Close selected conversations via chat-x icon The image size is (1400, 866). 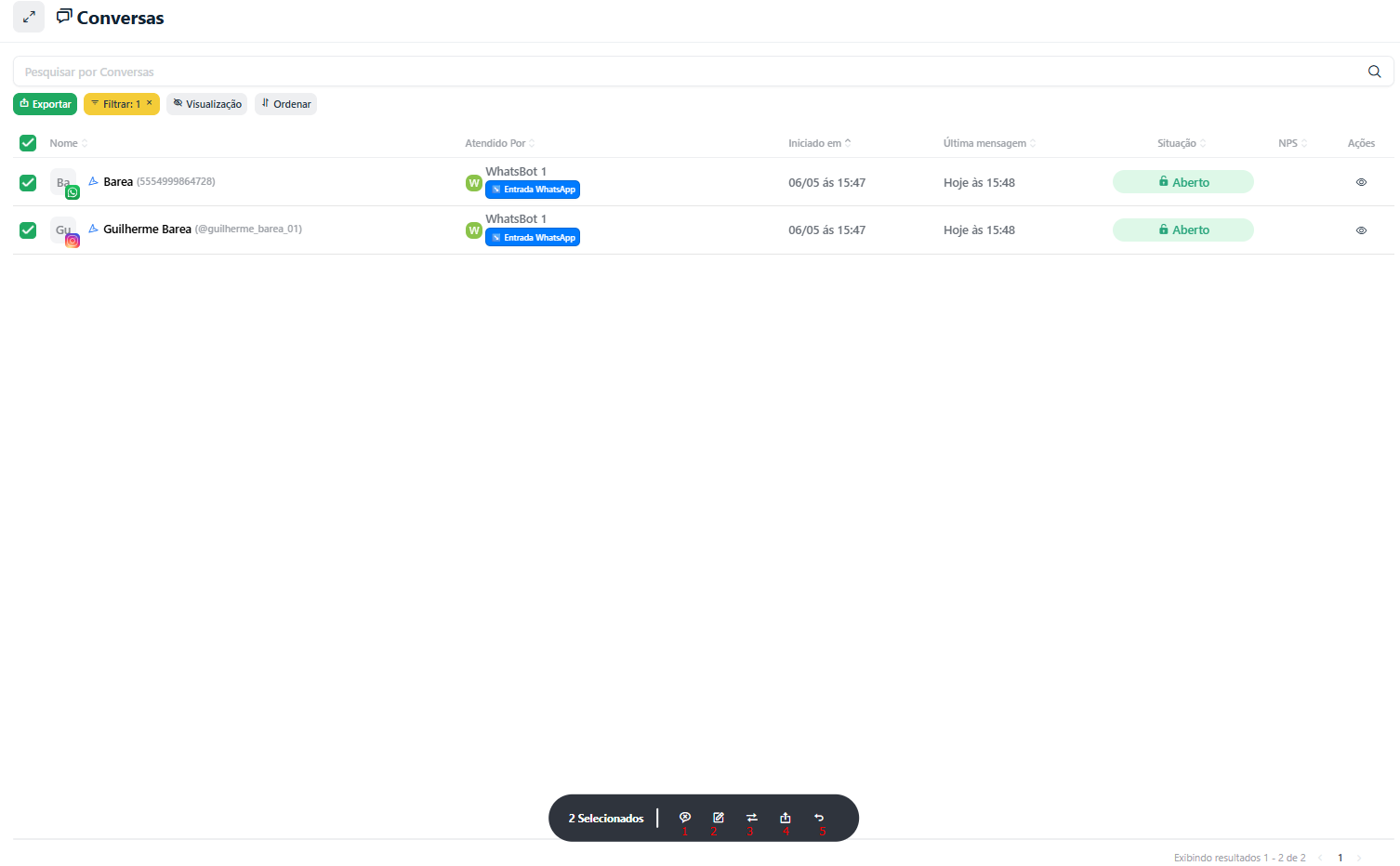pyautogui.click(x=685, y=818)
